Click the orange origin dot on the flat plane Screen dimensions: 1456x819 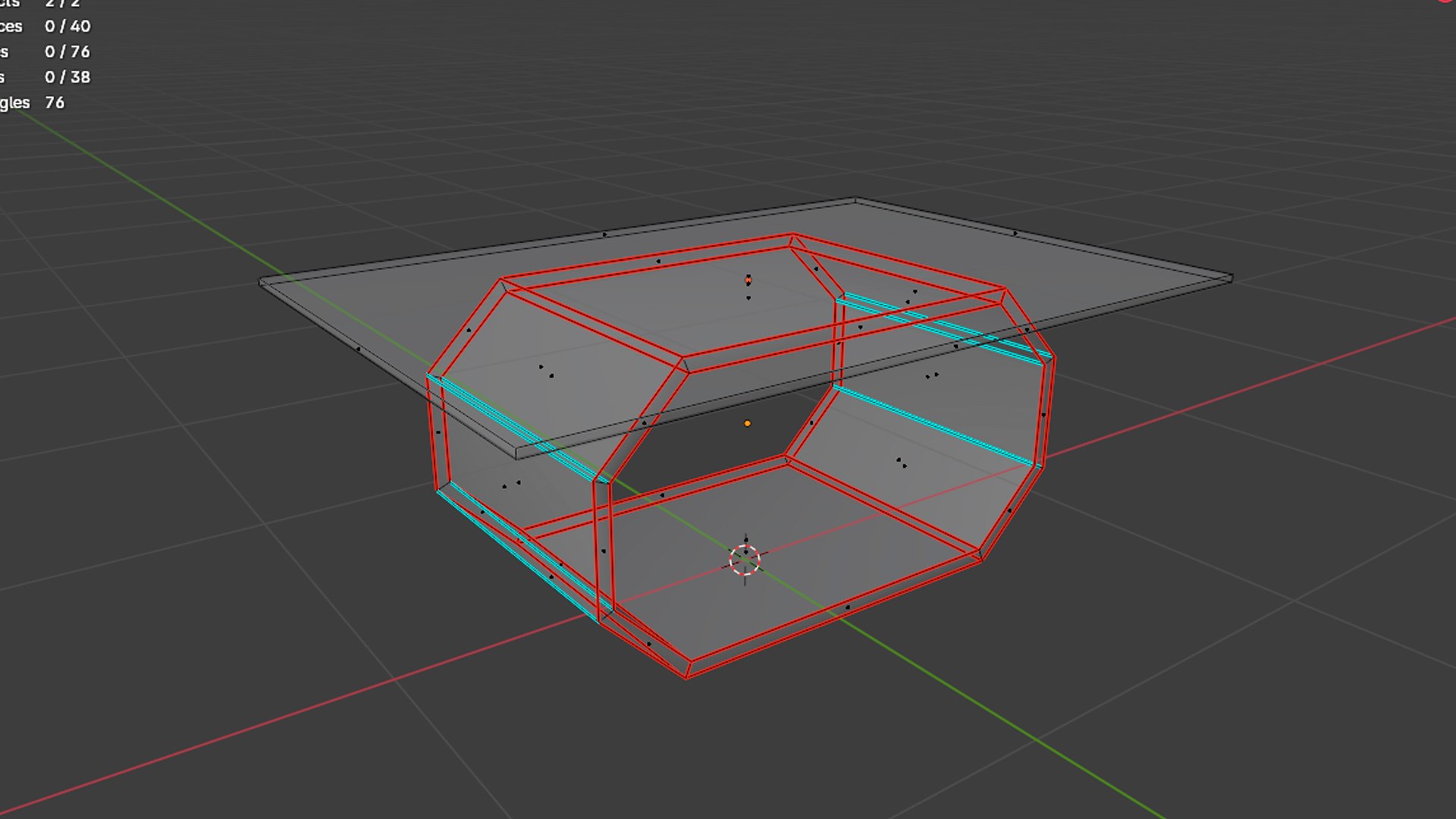tap(748, 281)
